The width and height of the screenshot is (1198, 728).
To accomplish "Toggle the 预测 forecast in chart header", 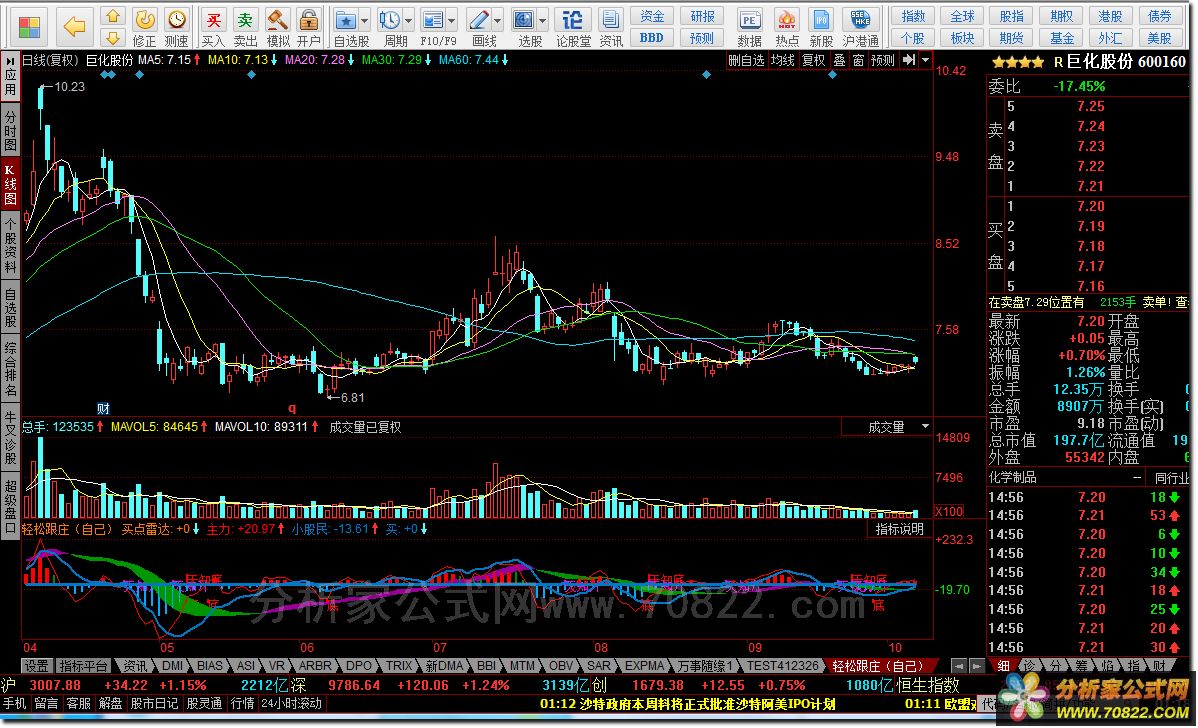I will pyautogui.click(x=882, y=60).
